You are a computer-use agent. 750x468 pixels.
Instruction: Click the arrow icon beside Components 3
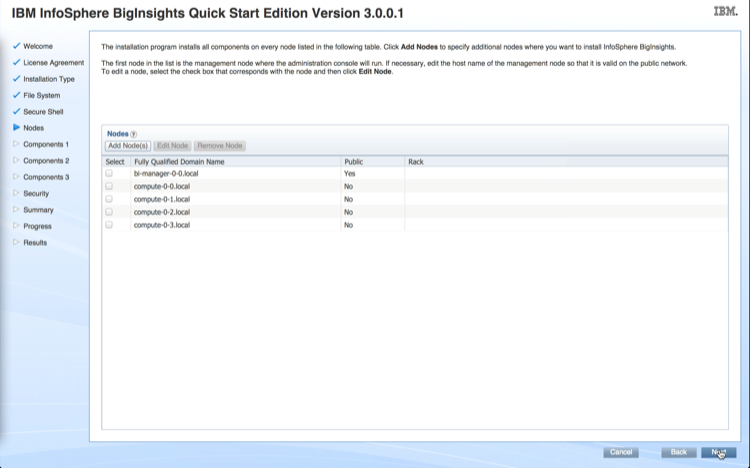point(16,177)
